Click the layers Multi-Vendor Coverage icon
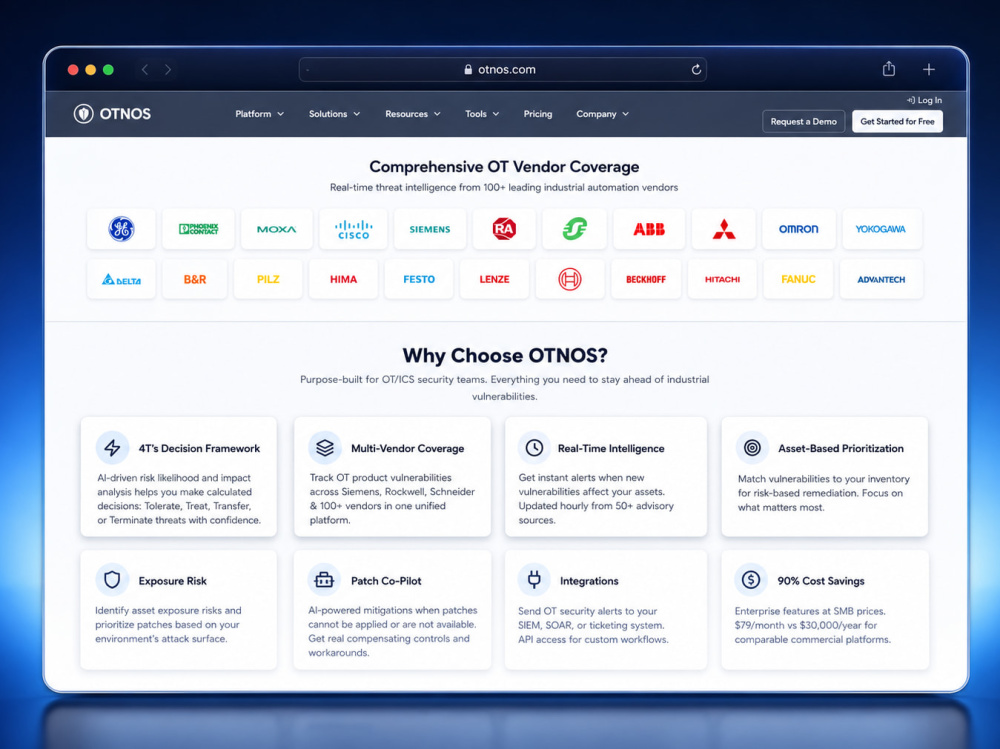Viewport: 1000px width, 749px height. pos(325,448)
